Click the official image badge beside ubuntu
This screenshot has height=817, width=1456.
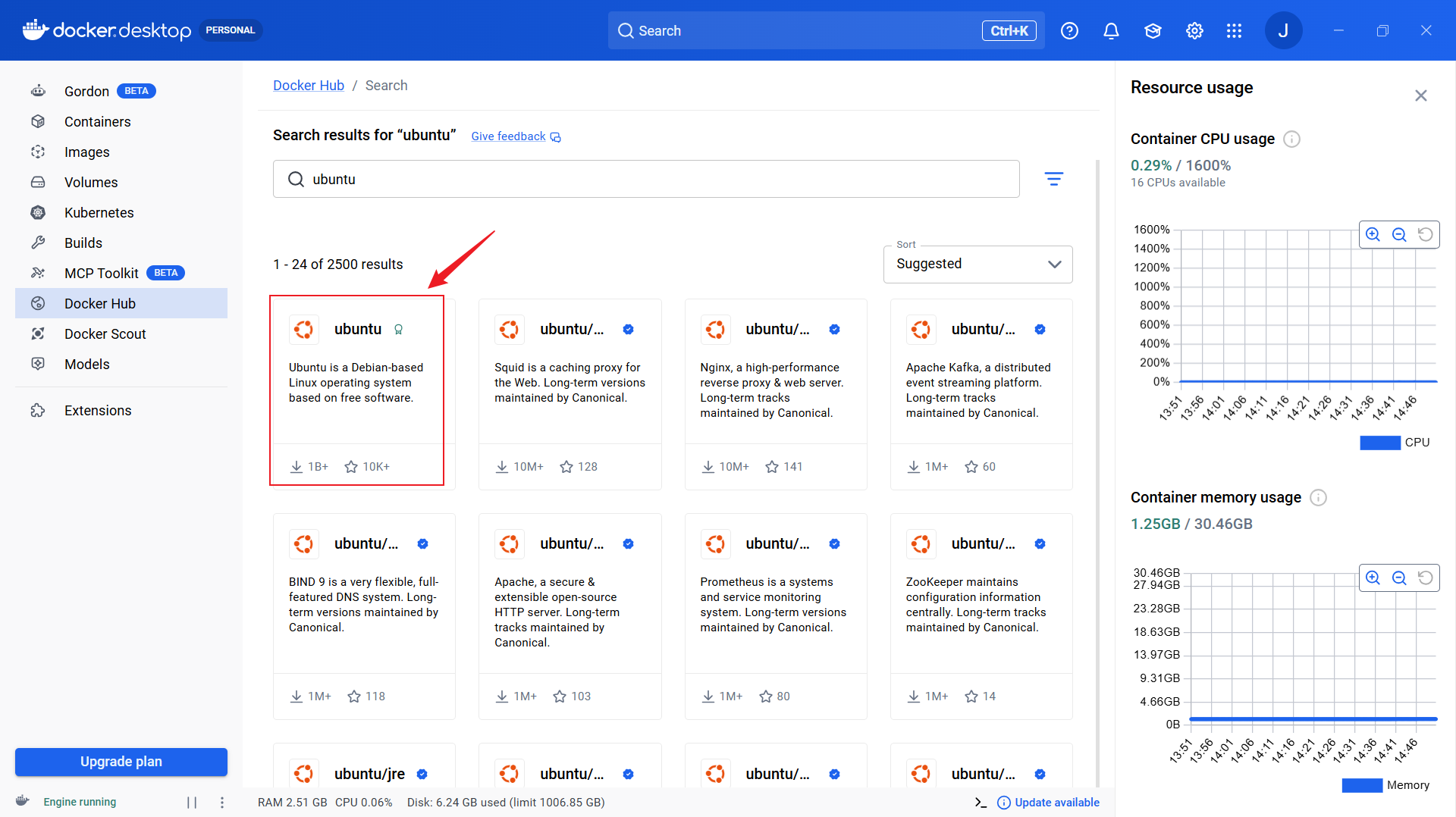[x=398, y=329]
